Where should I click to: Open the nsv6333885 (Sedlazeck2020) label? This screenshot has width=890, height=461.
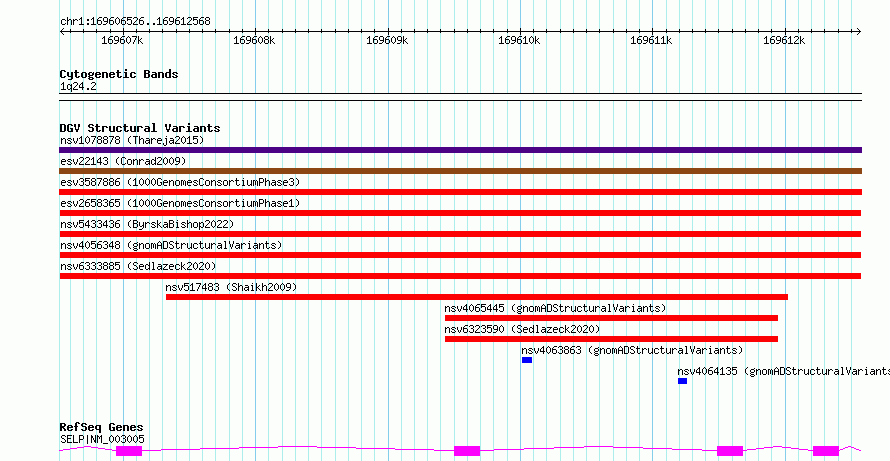click(138, 266)
